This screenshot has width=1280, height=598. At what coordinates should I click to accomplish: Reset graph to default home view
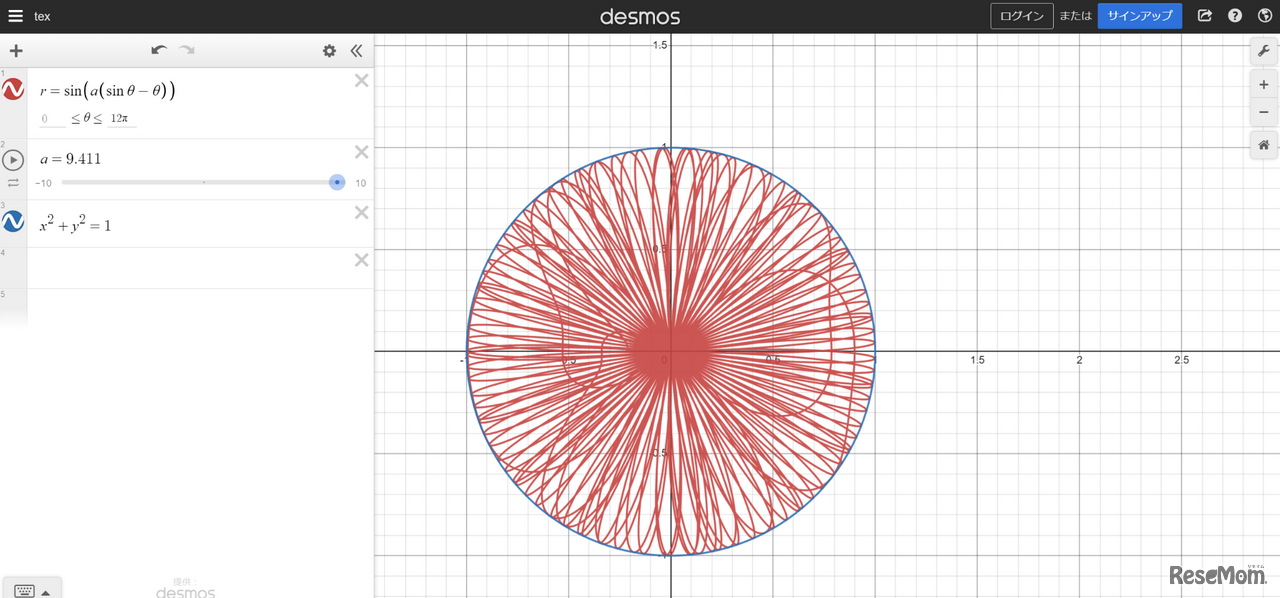point(1264,146)
